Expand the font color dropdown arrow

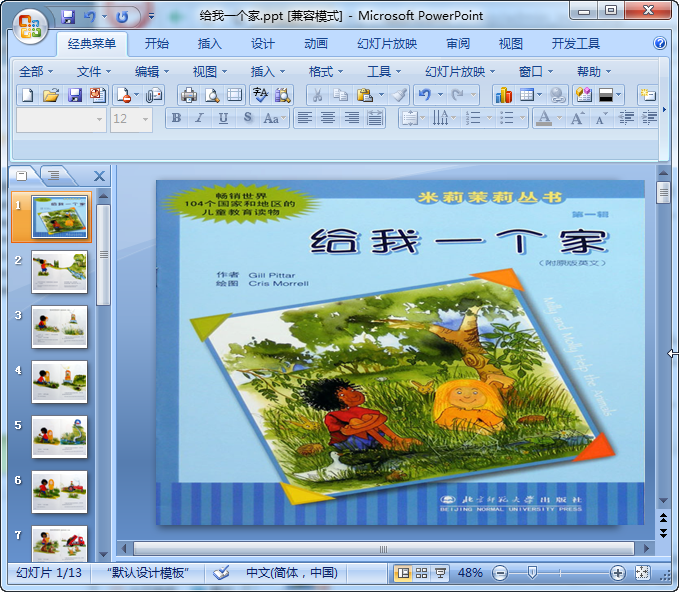[x=559, y=118]
